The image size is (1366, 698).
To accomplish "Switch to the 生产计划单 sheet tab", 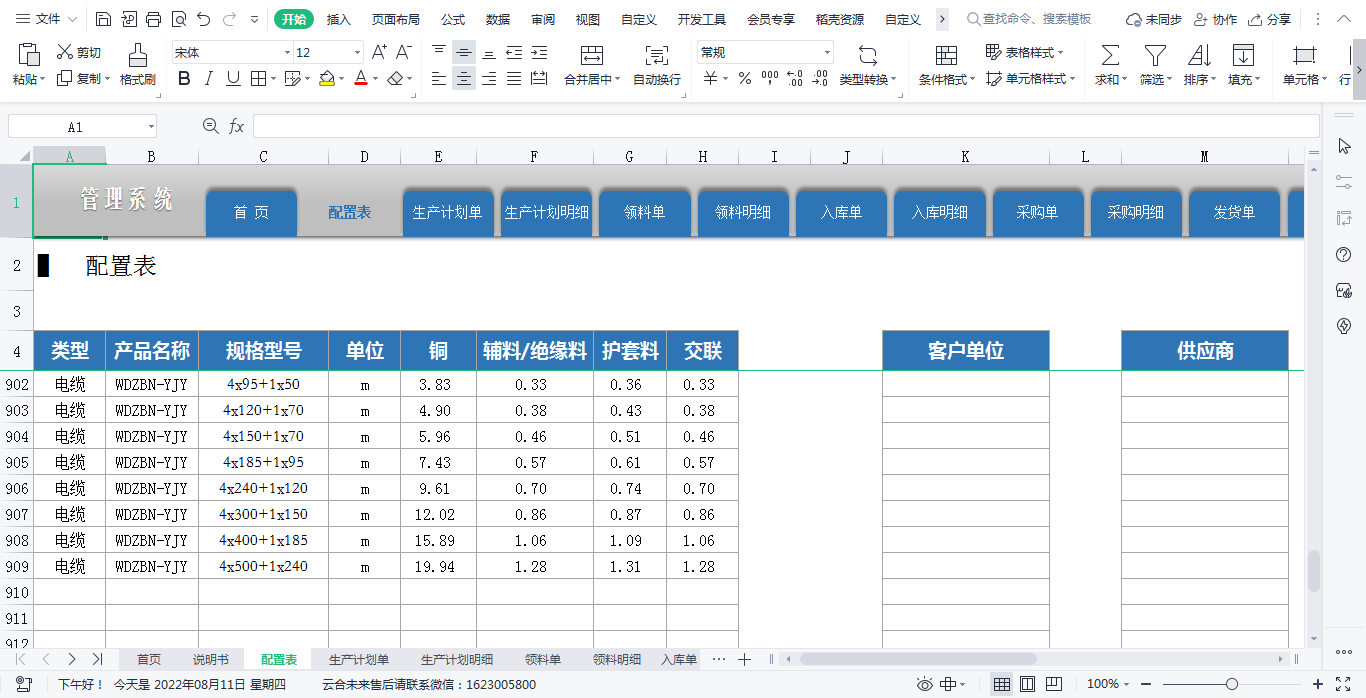I will (359, 659).
